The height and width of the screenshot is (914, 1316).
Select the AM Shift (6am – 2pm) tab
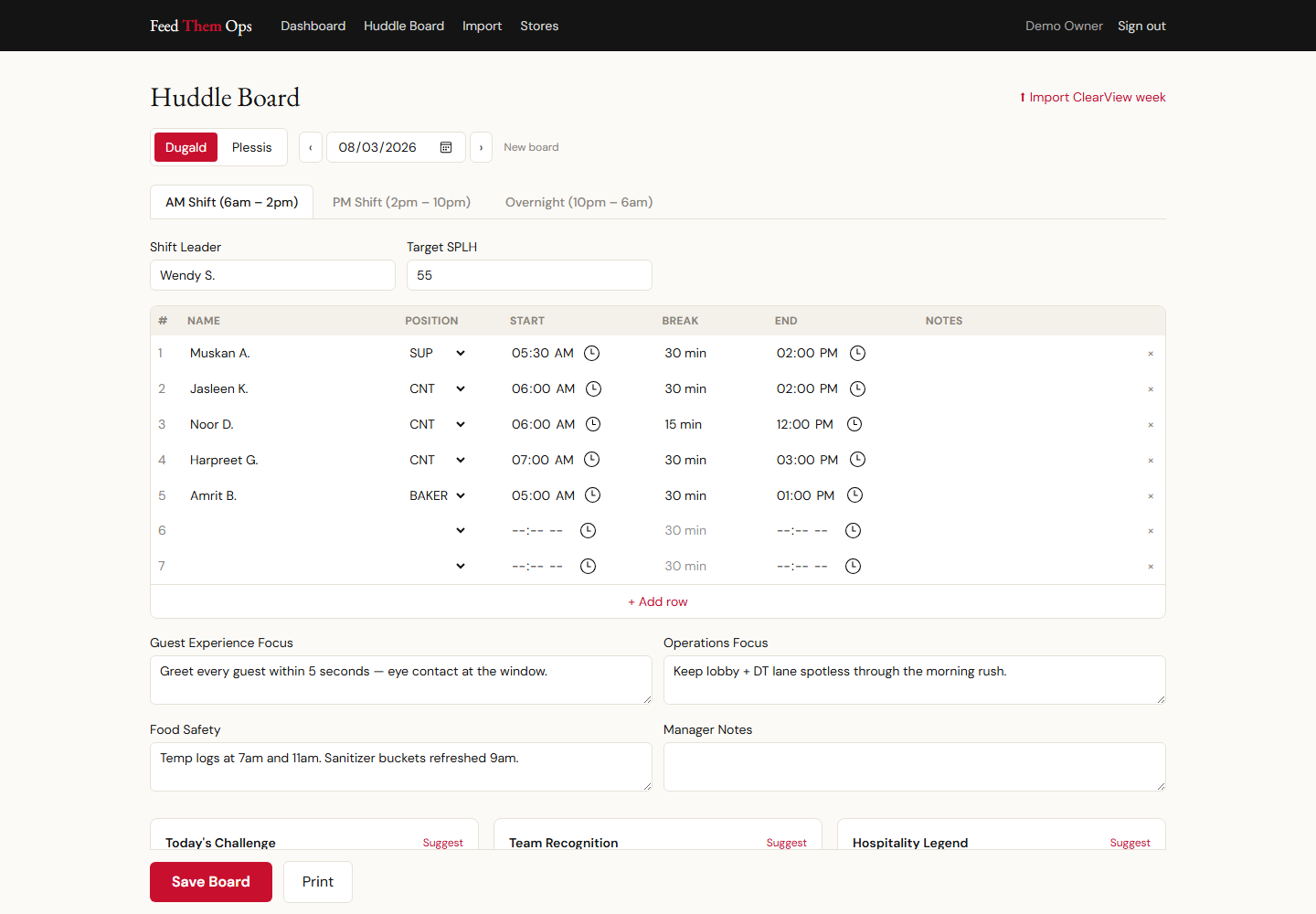[231, 202]
